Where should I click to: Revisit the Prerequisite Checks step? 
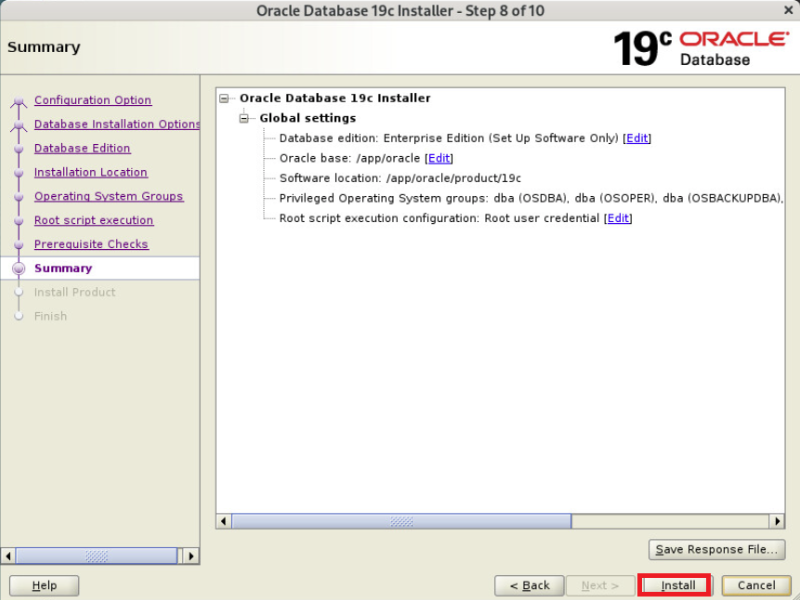tap(91, 244)
